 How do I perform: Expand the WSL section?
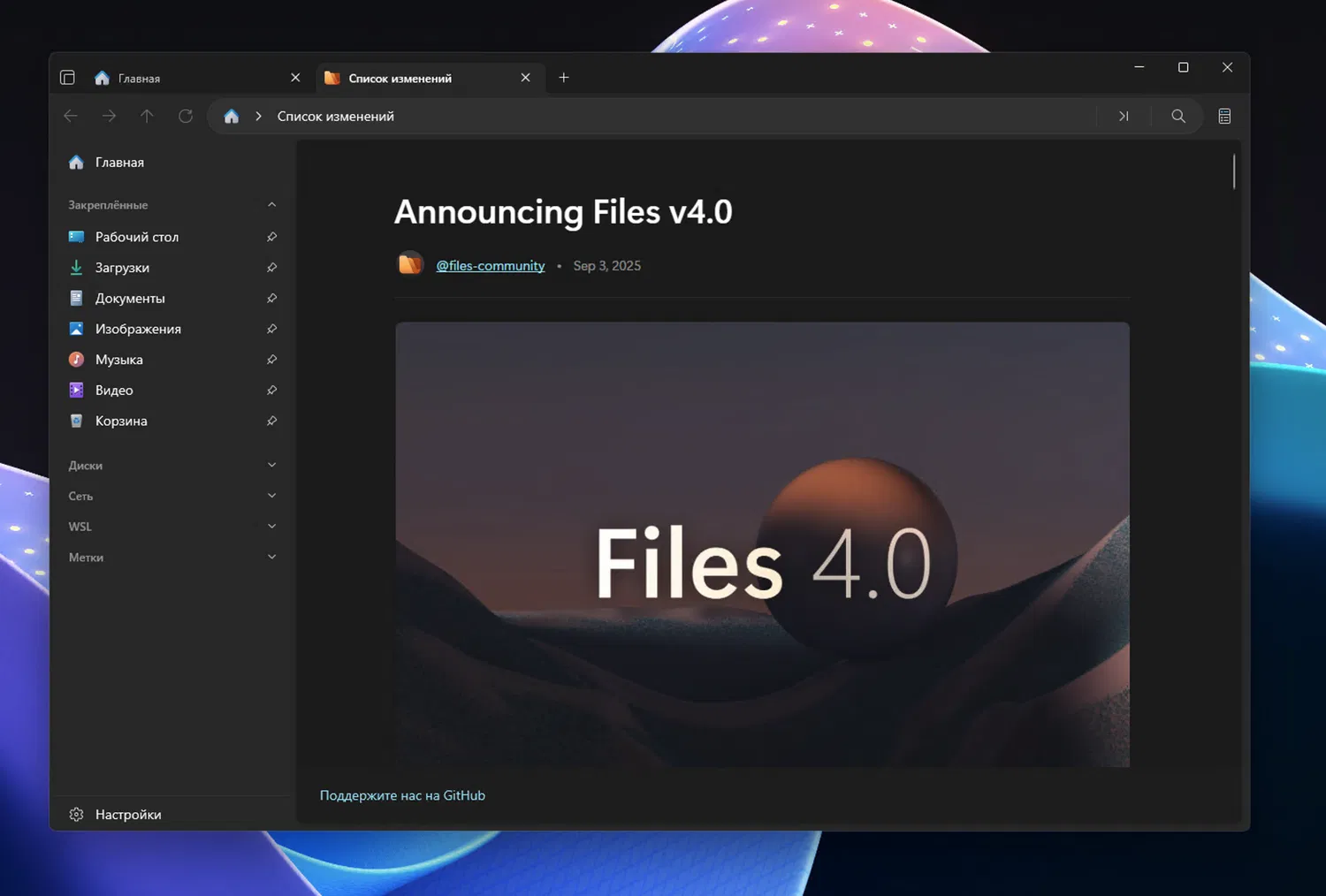271,526
